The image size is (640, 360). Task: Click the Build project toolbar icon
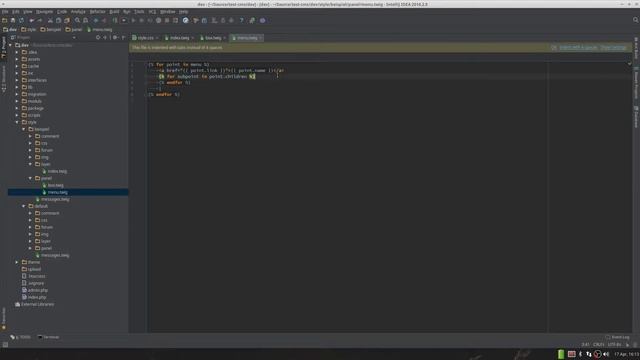[x=115, y=20]
